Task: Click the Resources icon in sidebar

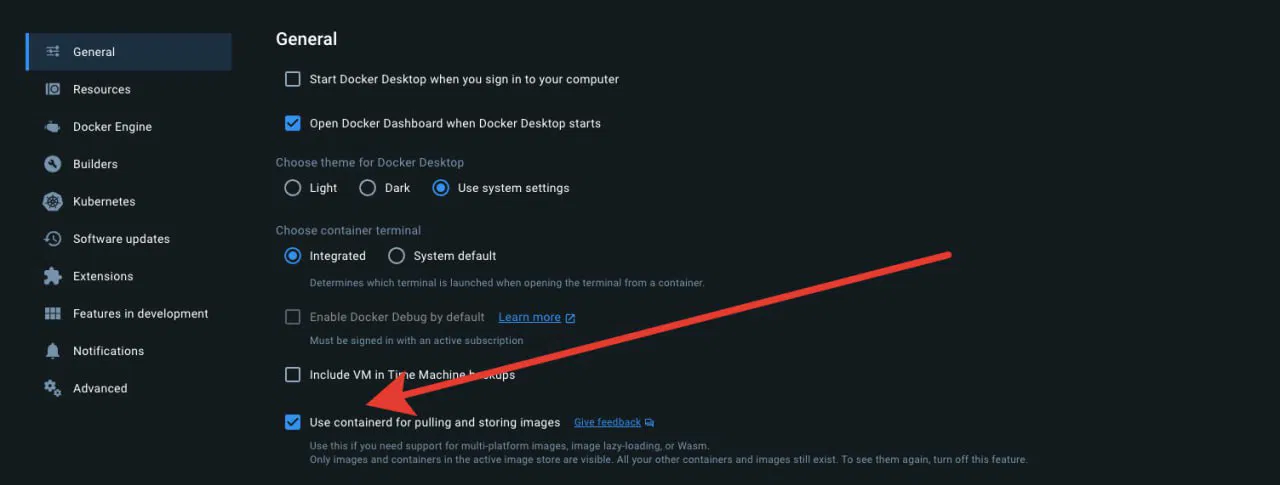Action: (53, 89)
